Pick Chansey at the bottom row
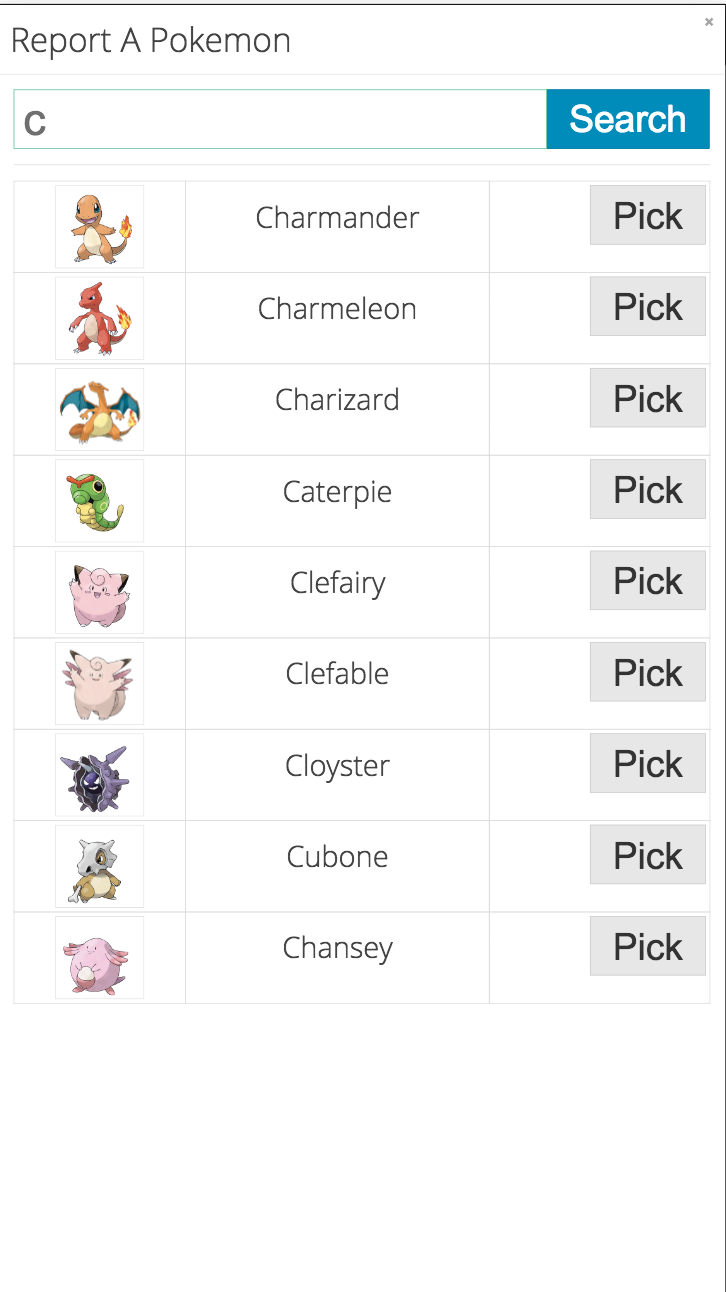Image resolution: width=726 pixels, height=1292 pixels. 647,945
